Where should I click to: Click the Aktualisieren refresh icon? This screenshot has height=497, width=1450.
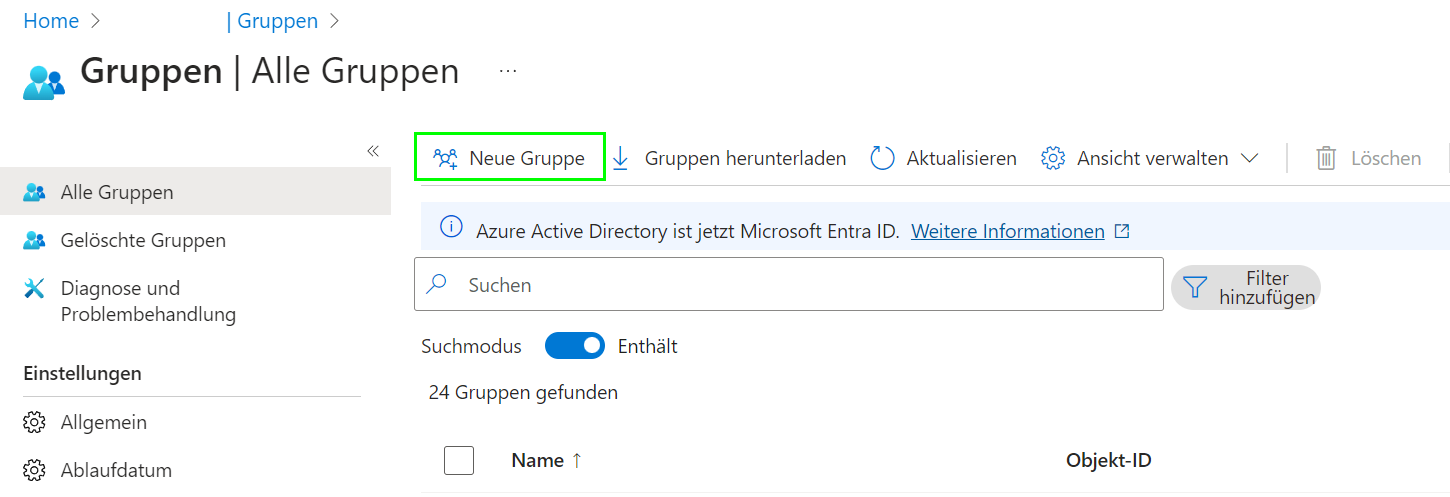coord(882,158)
